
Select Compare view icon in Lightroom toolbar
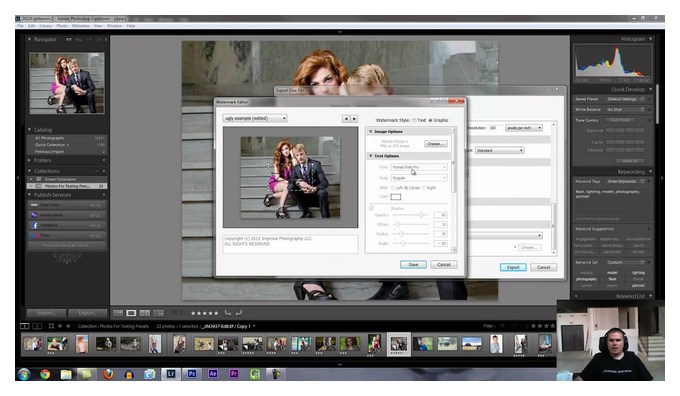tap(145, 313)
